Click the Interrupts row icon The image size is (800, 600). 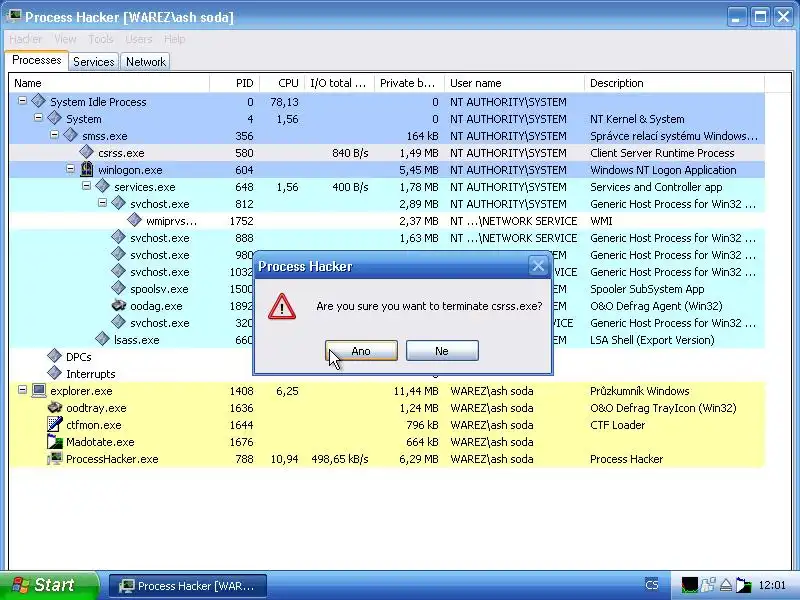click(55, 373)
